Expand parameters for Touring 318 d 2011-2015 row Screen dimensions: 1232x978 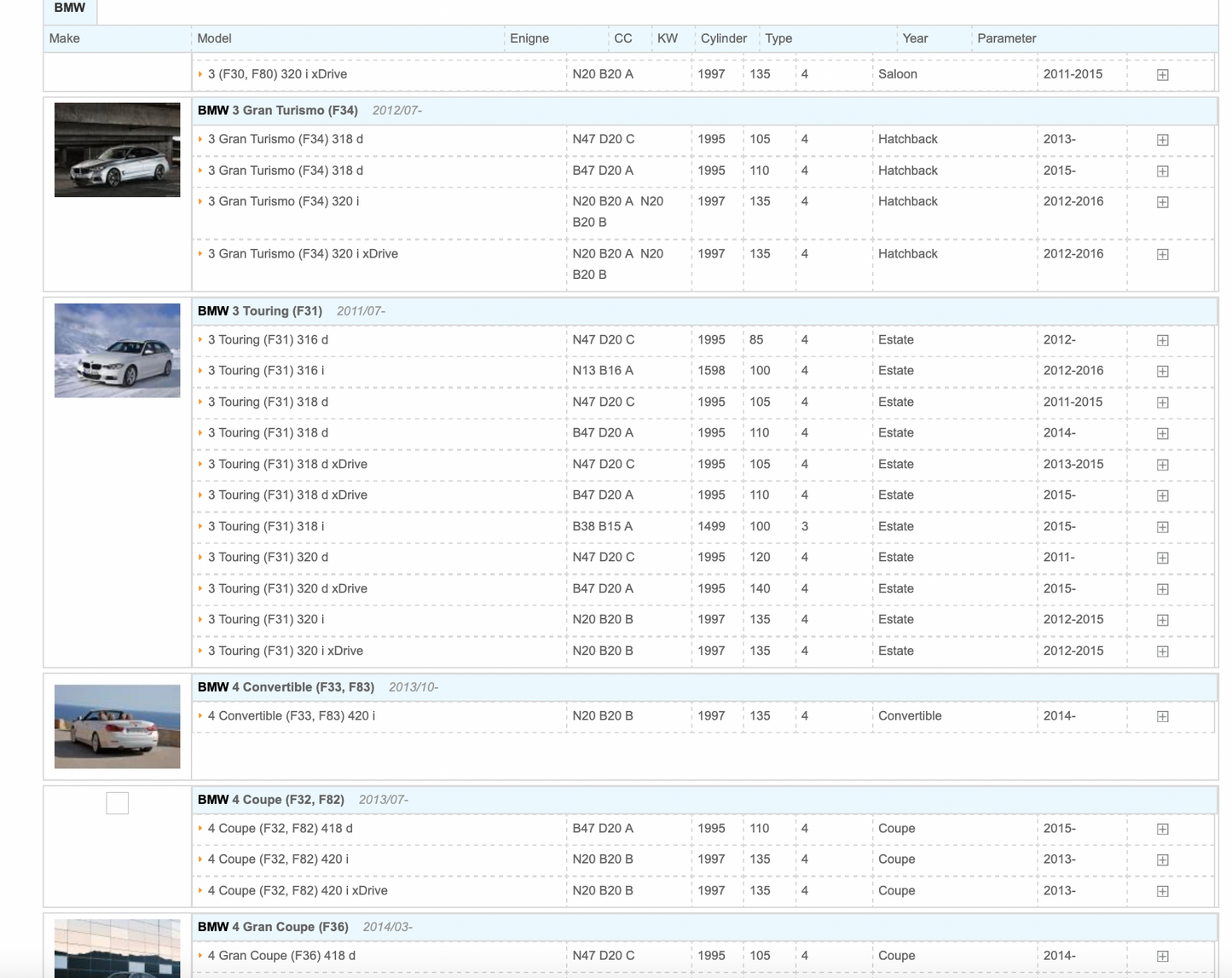click(1162, 402)
